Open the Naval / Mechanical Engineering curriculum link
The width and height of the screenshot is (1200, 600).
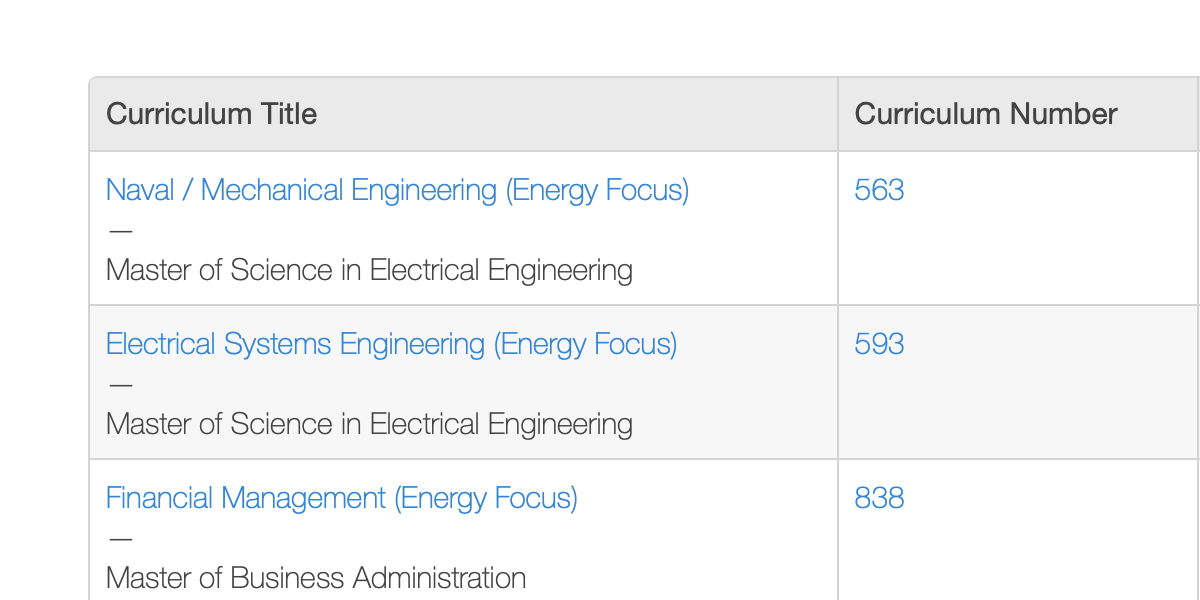pos(397,190)
